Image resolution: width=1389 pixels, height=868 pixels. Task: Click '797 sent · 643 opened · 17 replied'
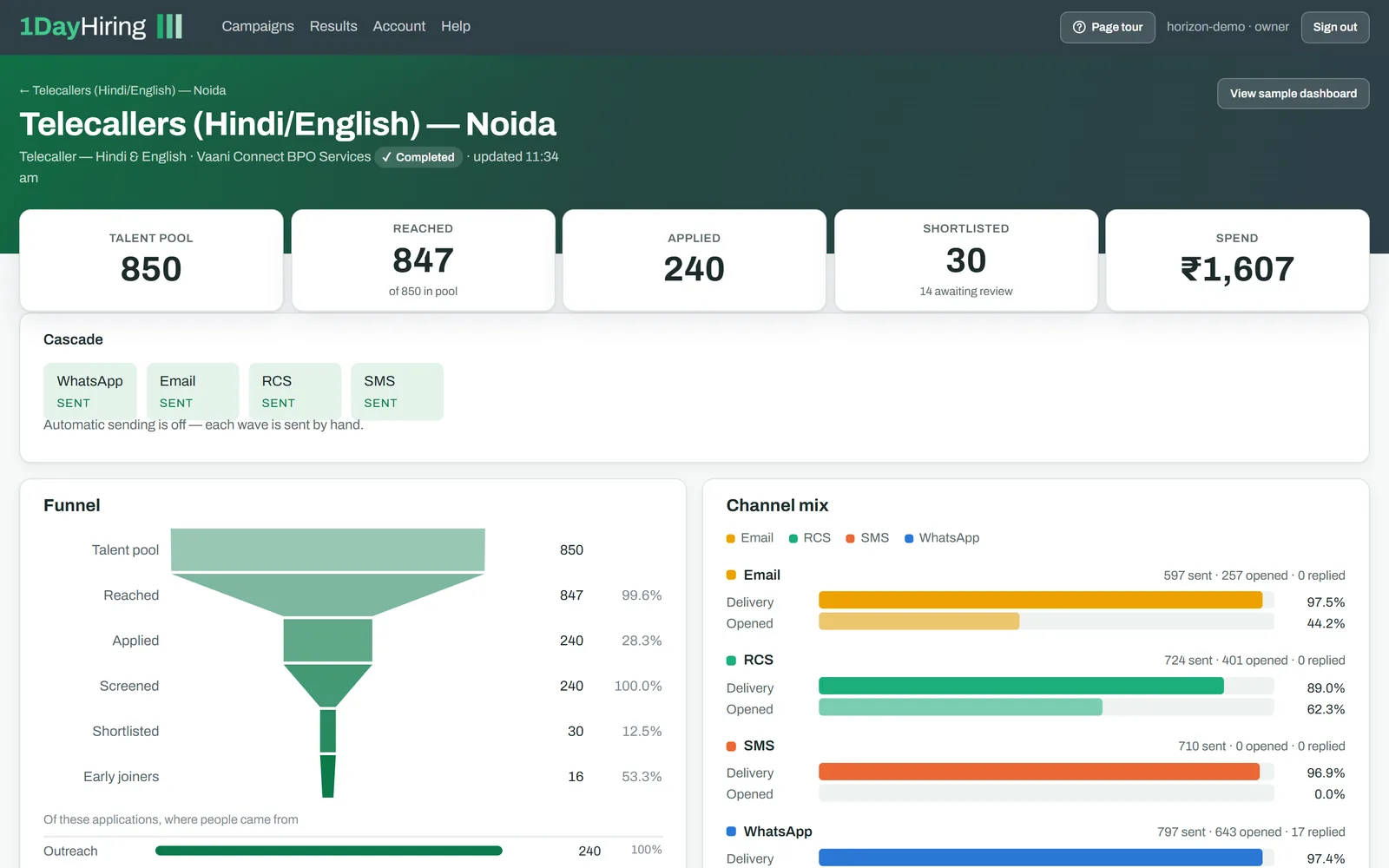tap(1251, 832)
